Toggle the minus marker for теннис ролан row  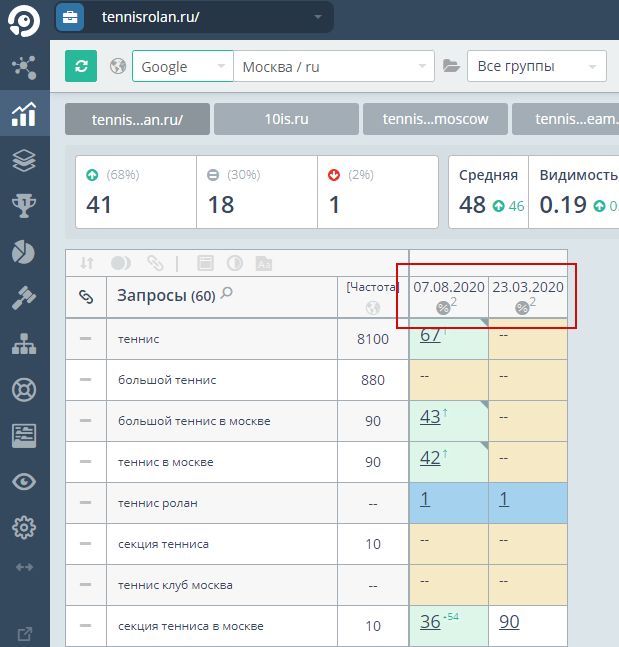pos(86,503)
